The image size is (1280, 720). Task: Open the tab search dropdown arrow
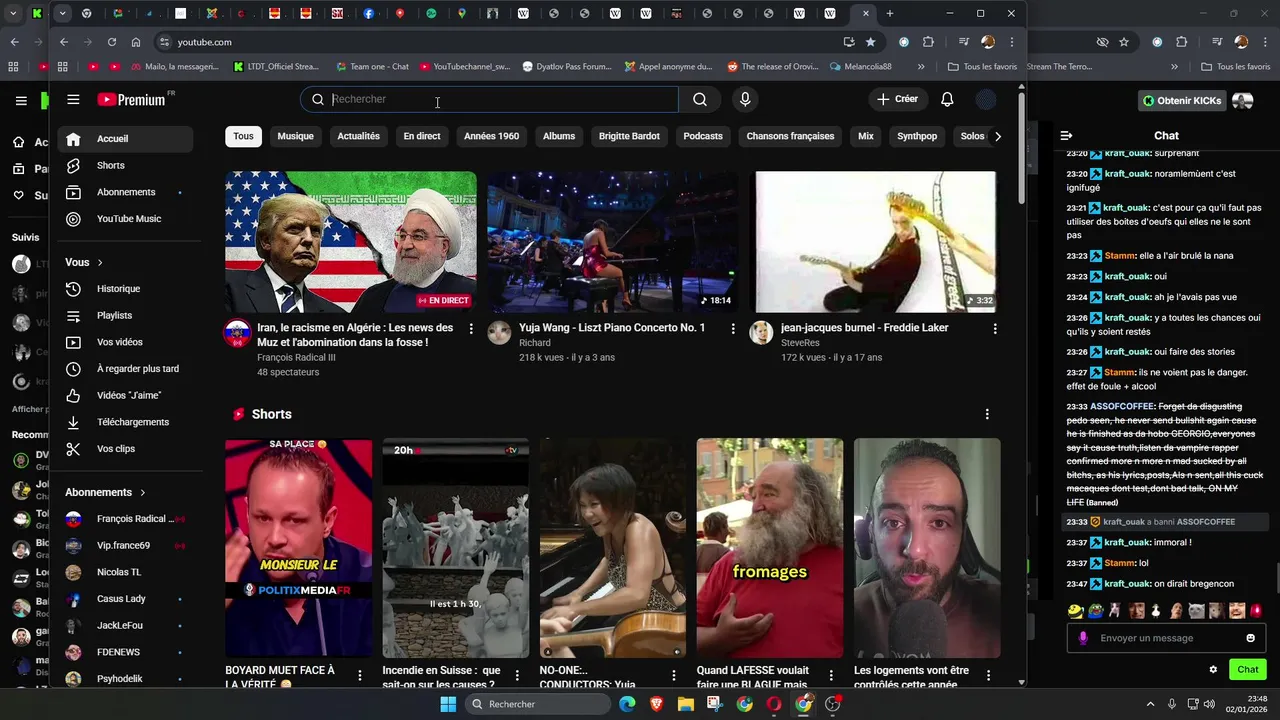(62, 13)
